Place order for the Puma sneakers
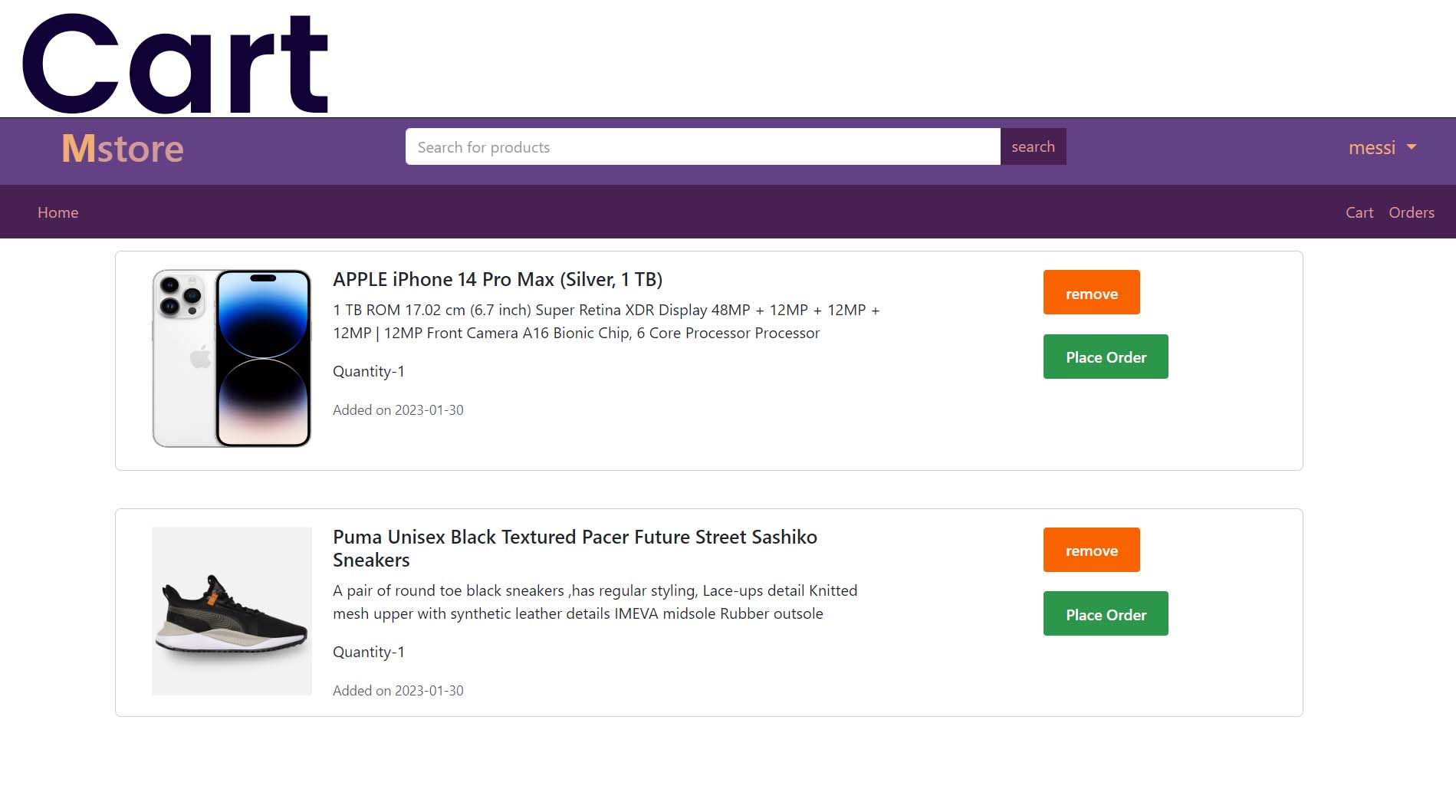The width and height of the screenshot is (1456, 812). coord(1106,613)
